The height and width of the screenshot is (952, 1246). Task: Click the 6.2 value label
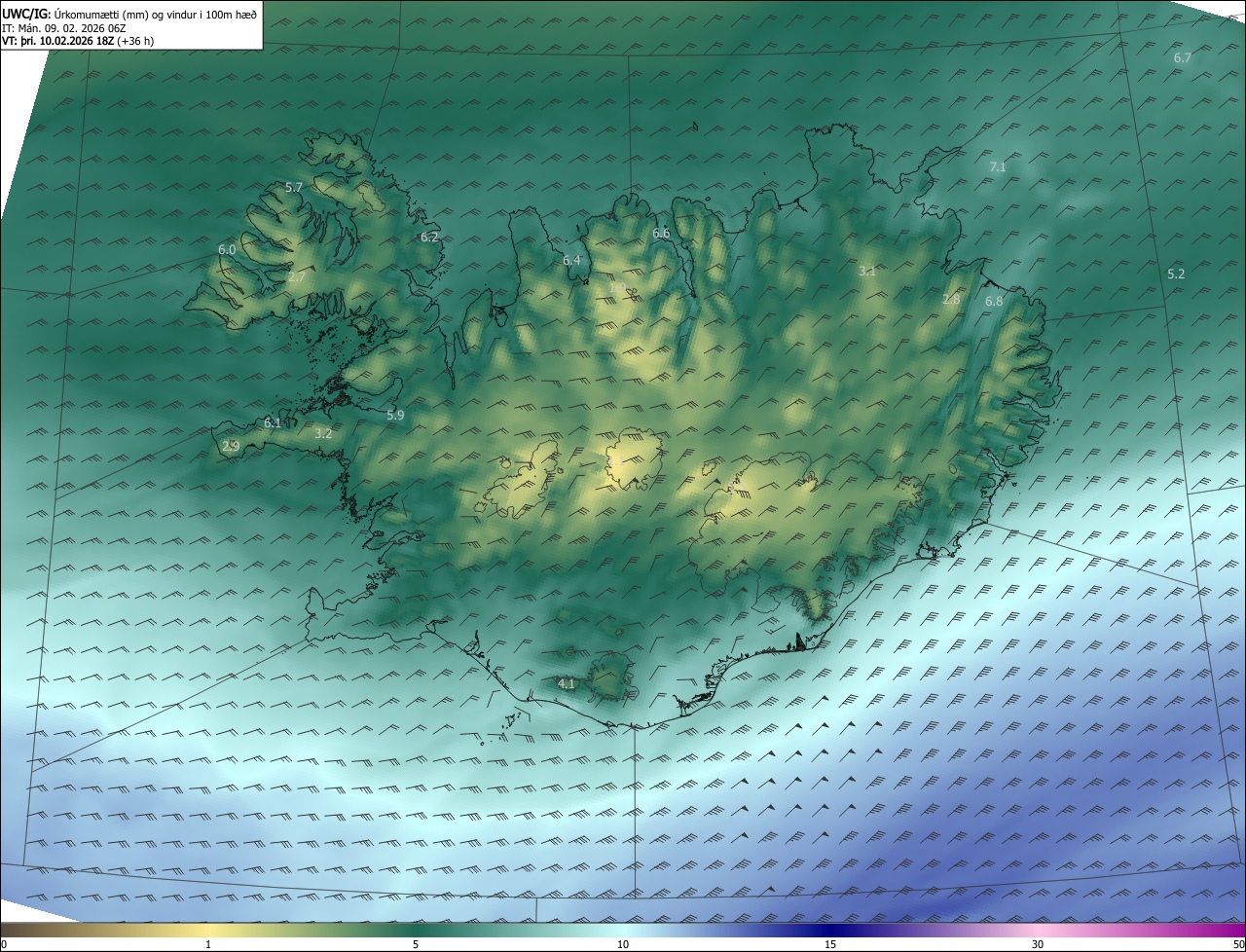tap(429, 238)
